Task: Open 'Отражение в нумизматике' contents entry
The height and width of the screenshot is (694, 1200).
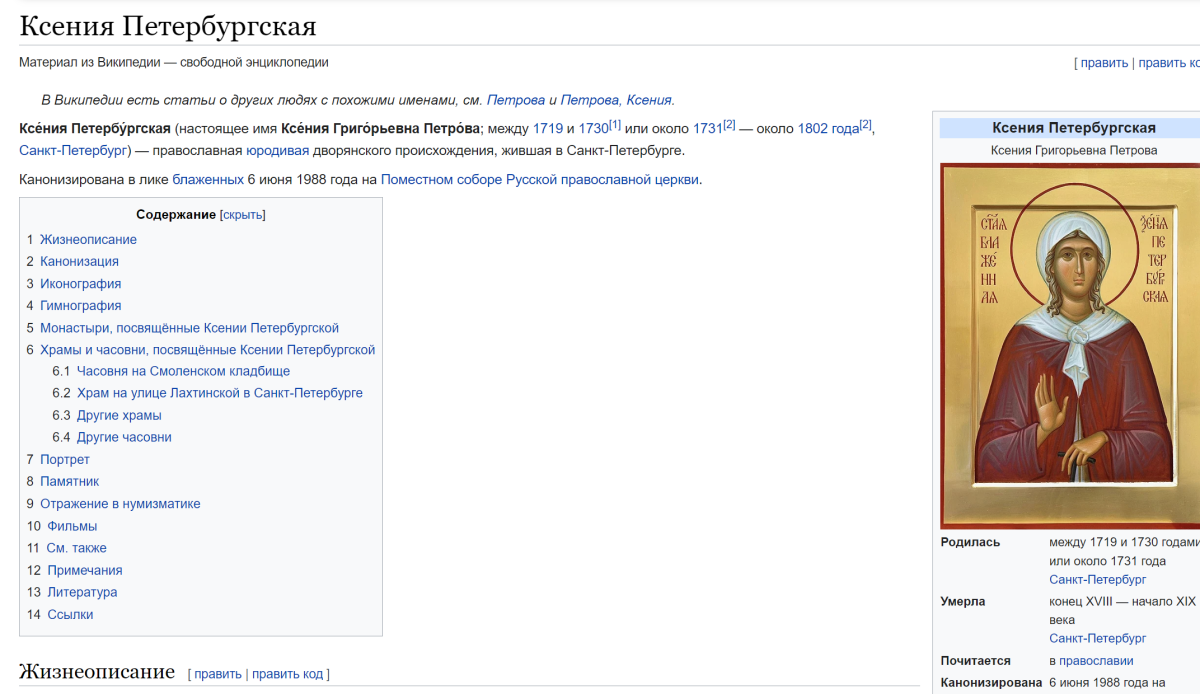Action: [x=120, y=504]
